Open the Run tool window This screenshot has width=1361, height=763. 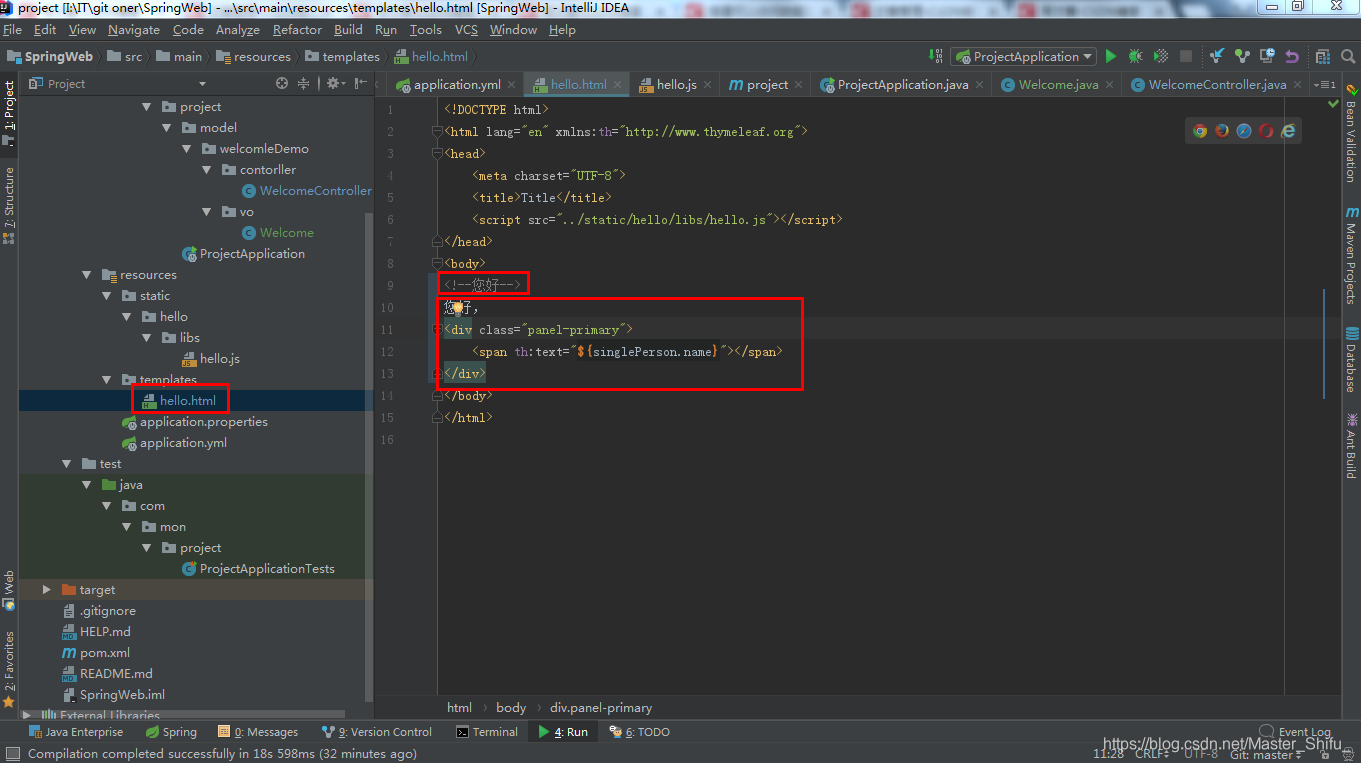(563, 732)
